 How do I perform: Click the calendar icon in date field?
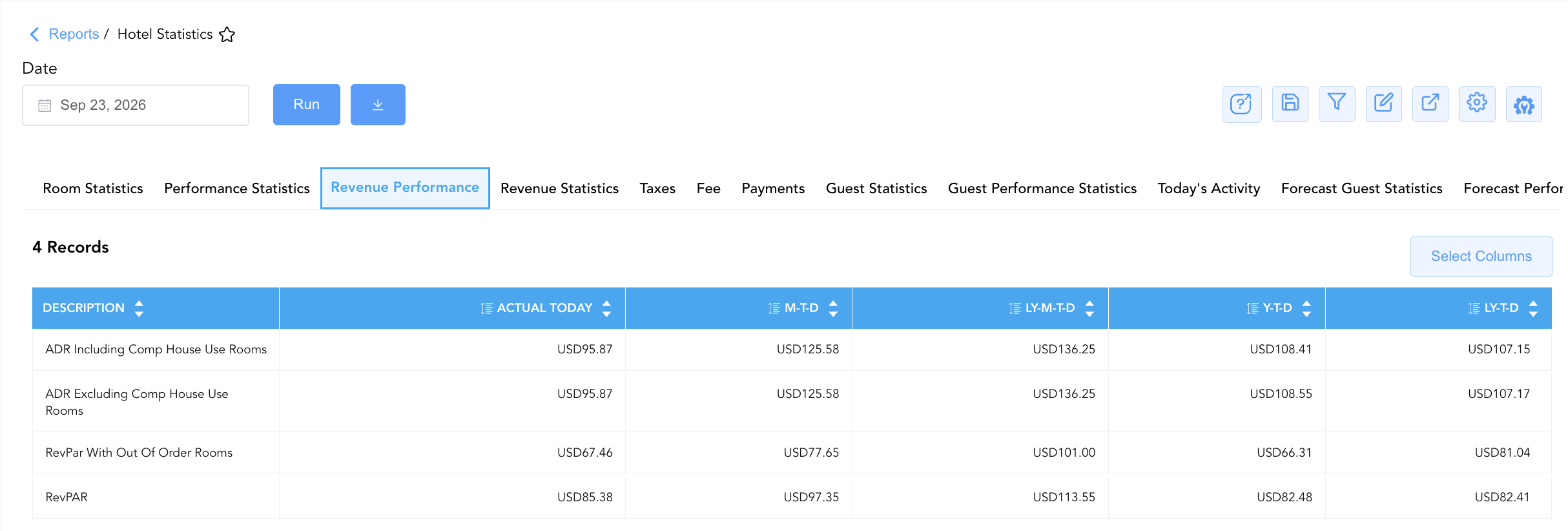coord(45,105)
